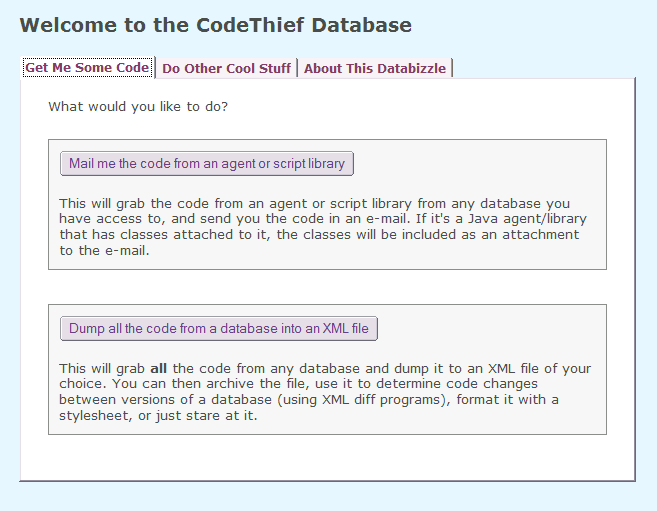Click the bold word 'all' in the description
Image resolution: width=657 pixels, height=511 pixels.
pyautogui.click(x=158, y=369)
